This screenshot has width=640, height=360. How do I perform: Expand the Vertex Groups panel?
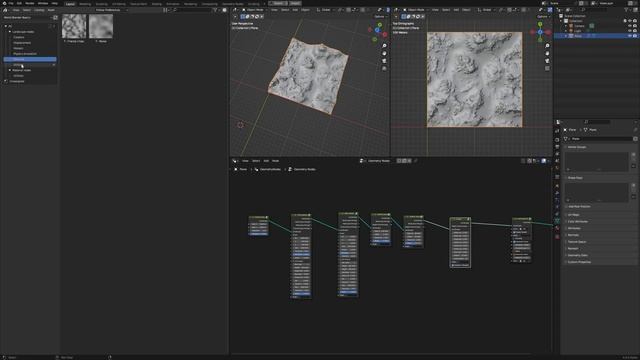pos(577,147)
